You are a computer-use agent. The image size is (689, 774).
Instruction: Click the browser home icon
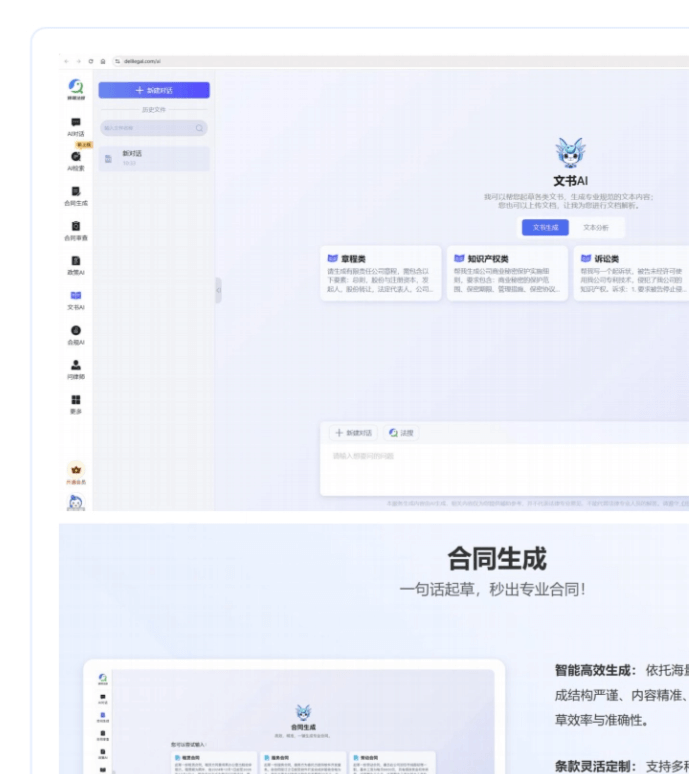(x=103, y=61)
